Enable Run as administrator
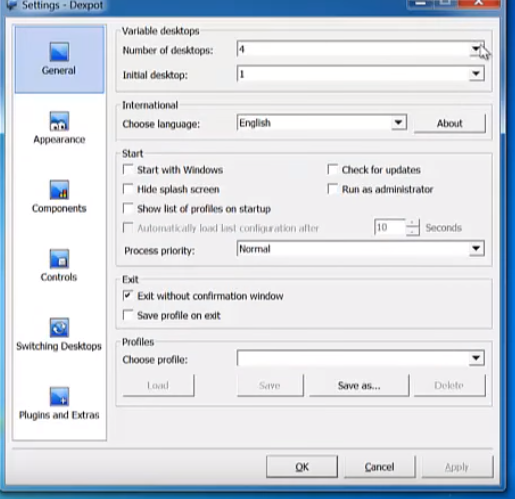Image resolution: width=515 pixels, height=499 pixels. (x=333, y=189)
